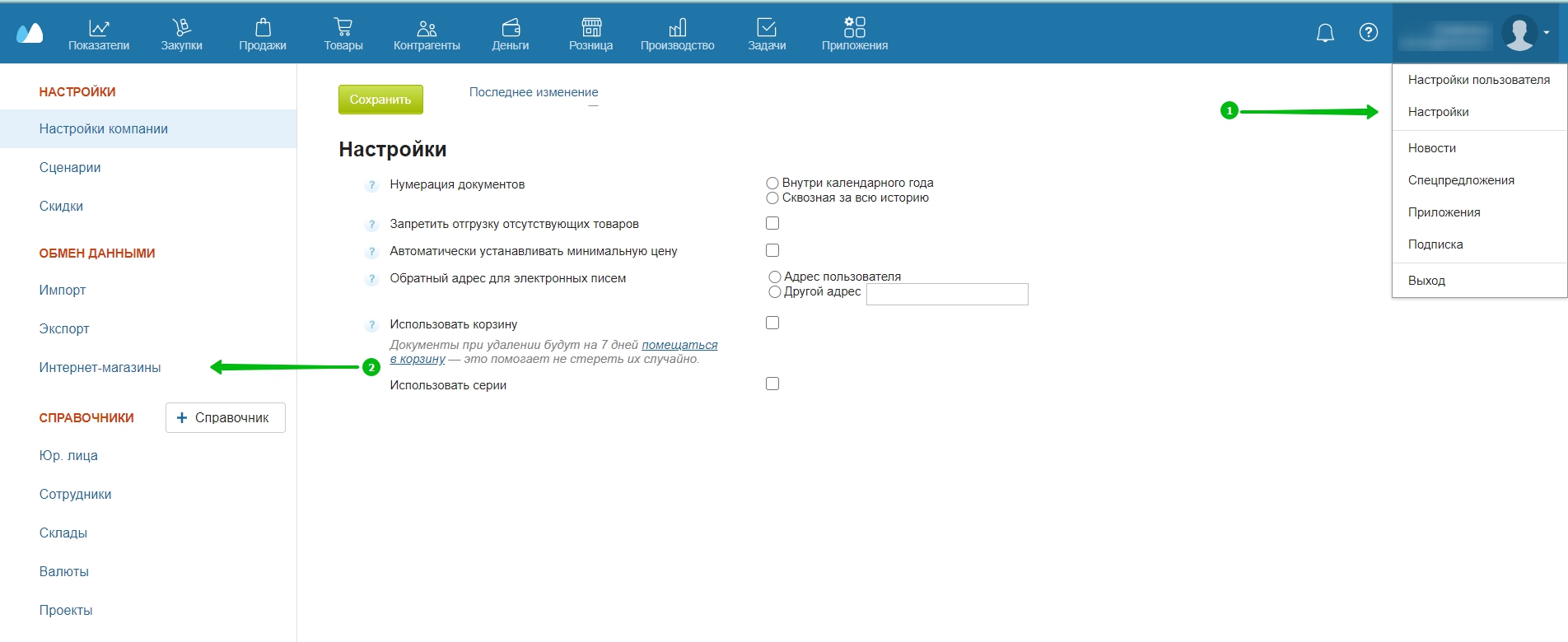The height and width of the screenshot is (642, 1568).
Task: Open notifications bell
Action: (1325, 33)
